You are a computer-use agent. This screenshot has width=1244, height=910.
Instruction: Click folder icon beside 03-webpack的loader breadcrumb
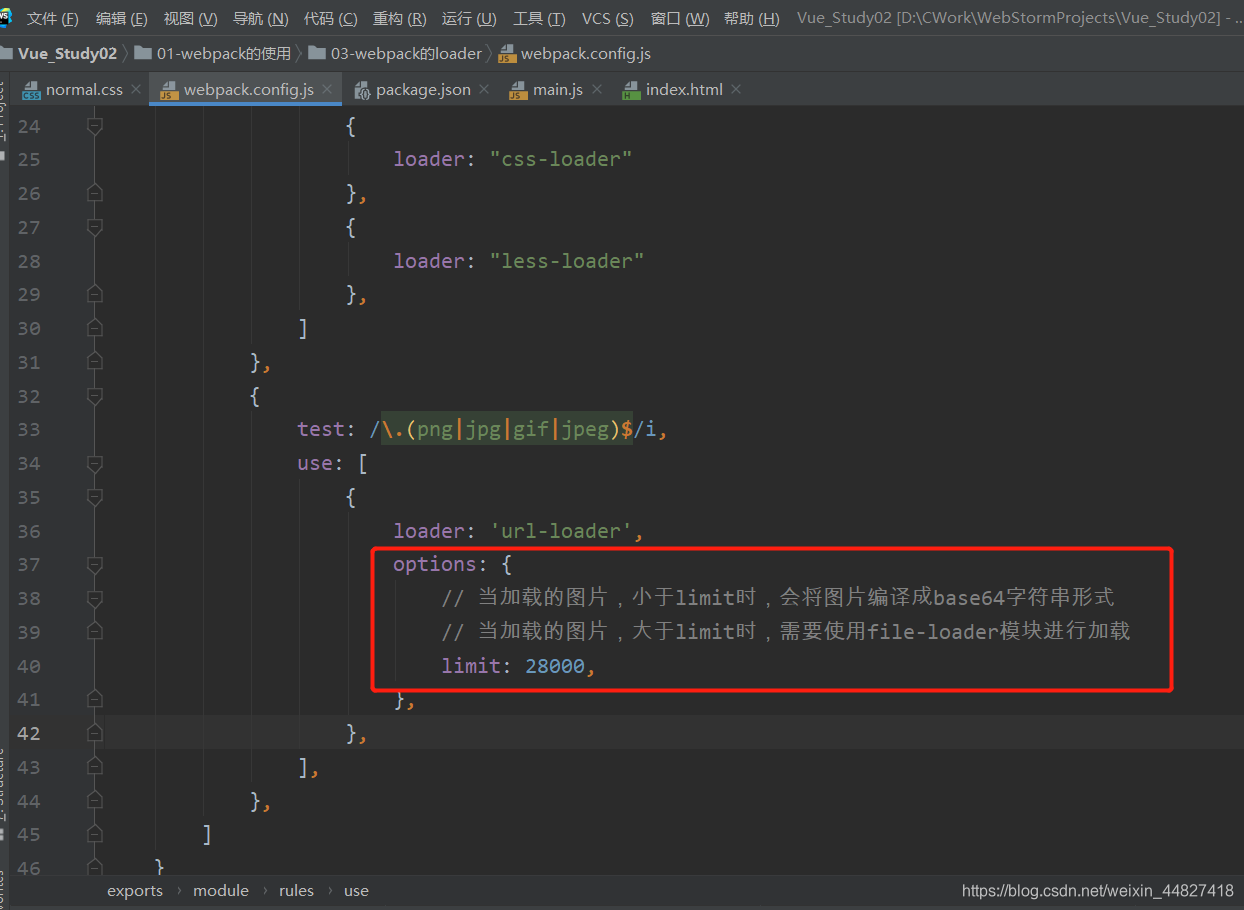point(317,53)
